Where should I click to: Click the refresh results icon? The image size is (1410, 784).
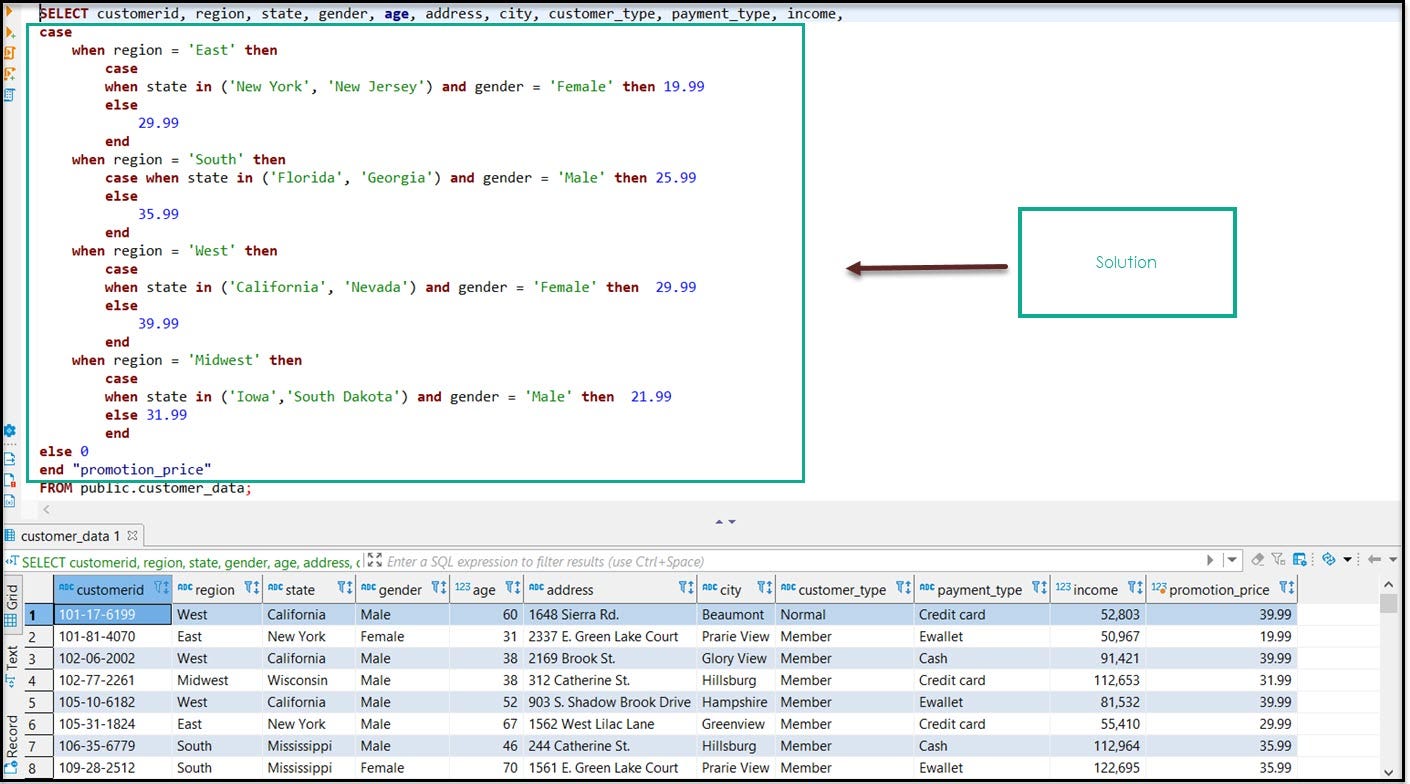click(x=1328, y=560)
